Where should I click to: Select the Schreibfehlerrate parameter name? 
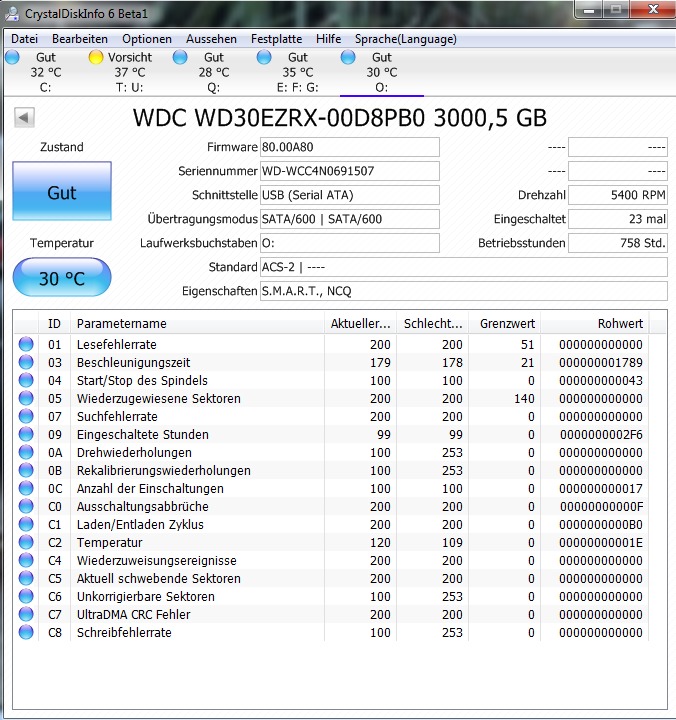(124, 632)
